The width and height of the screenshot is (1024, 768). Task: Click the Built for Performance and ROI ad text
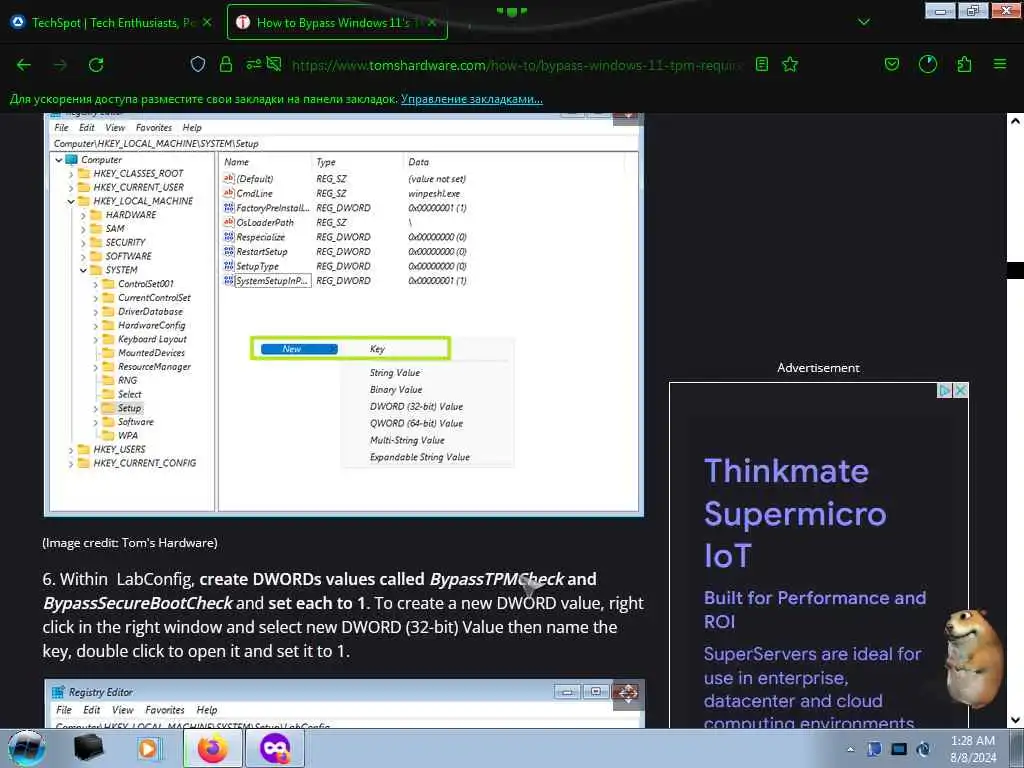coord(814,609)
